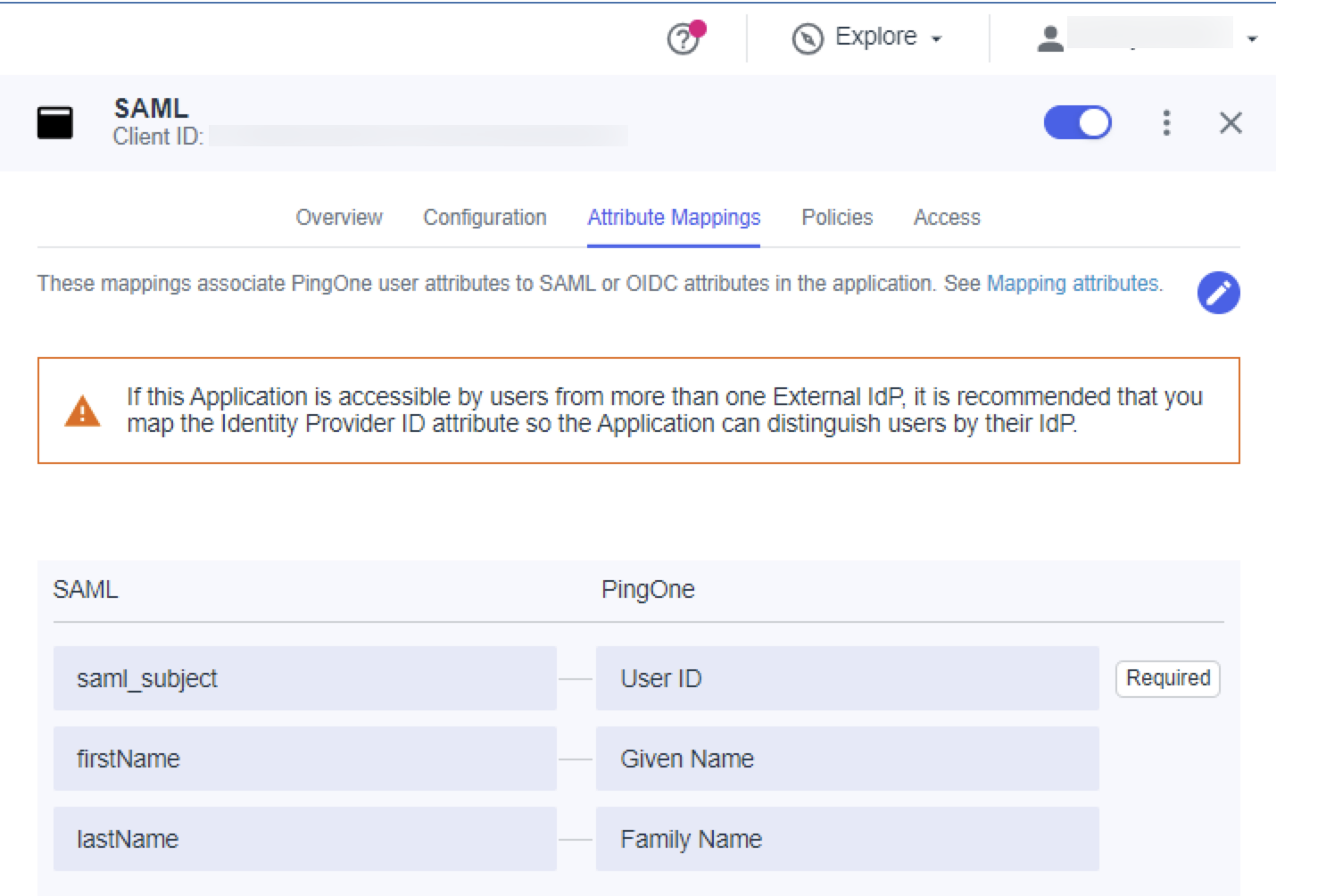Click the SAML column header

pos(86,590)
